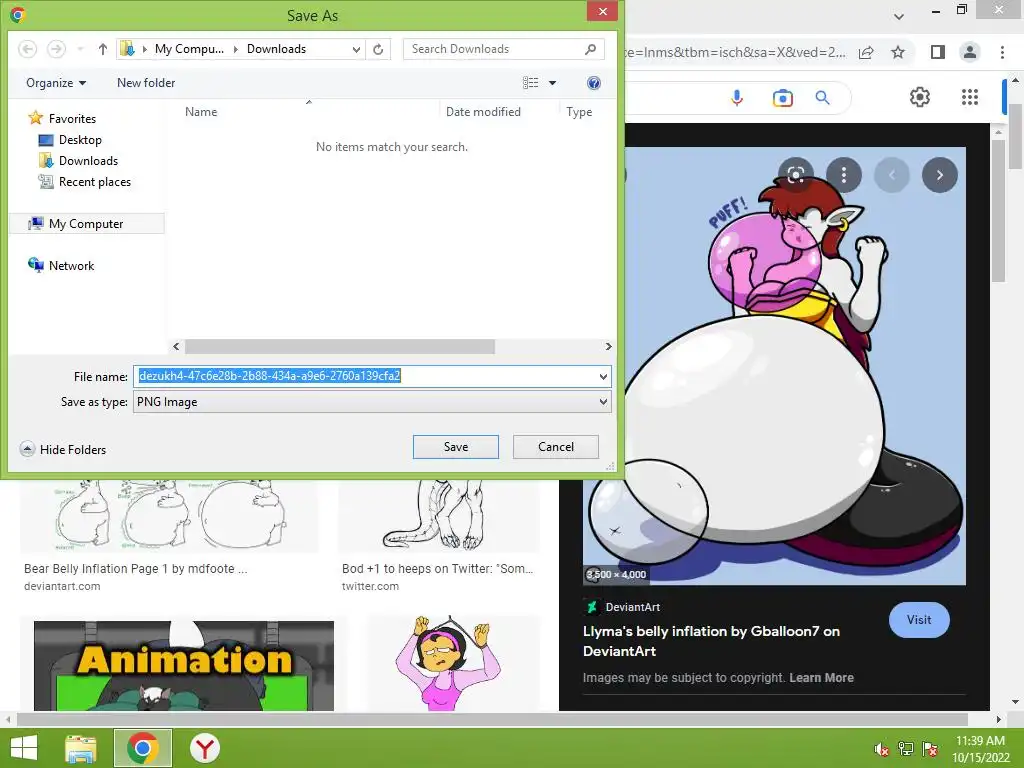The width and height of the screenshot is (1024, 768).
Task: Open the Save As help icon
Action: click(594, 83)
